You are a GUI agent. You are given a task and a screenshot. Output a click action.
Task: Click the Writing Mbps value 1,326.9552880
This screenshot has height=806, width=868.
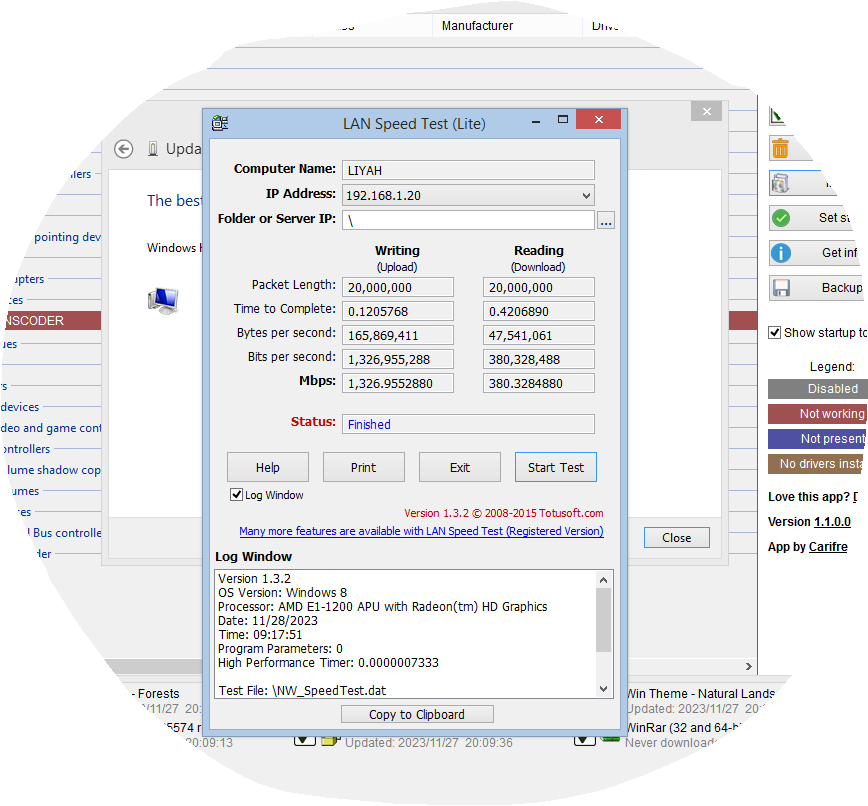pos(398,383)
